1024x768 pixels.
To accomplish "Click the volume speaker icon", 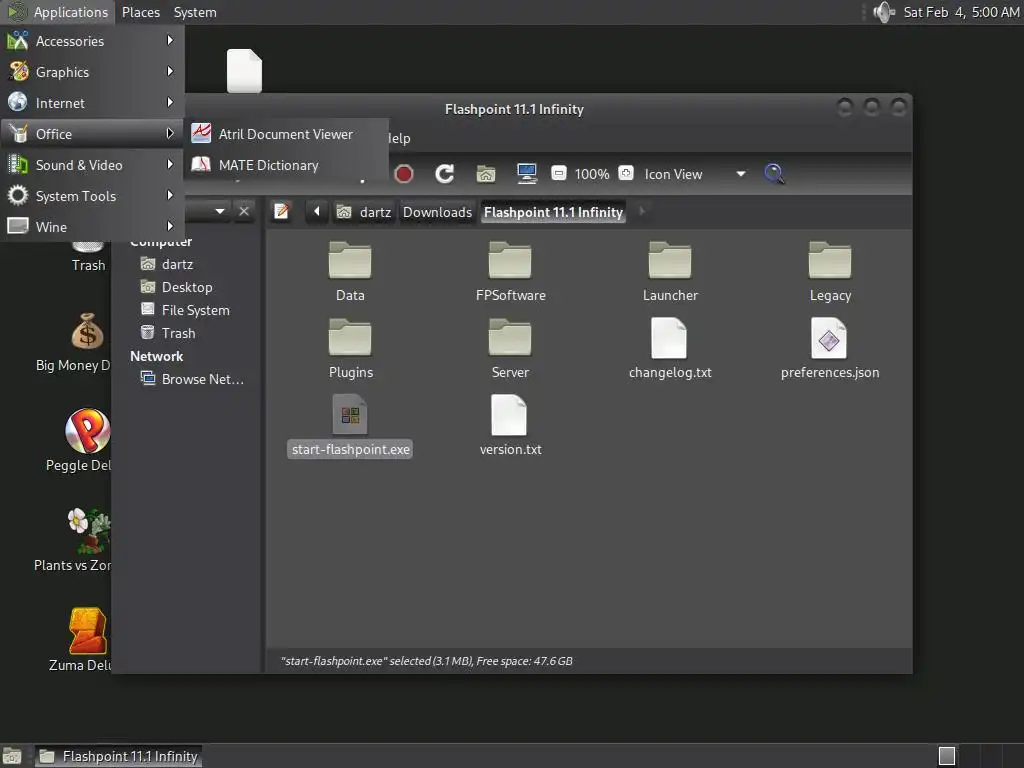I will click(884, 12).
